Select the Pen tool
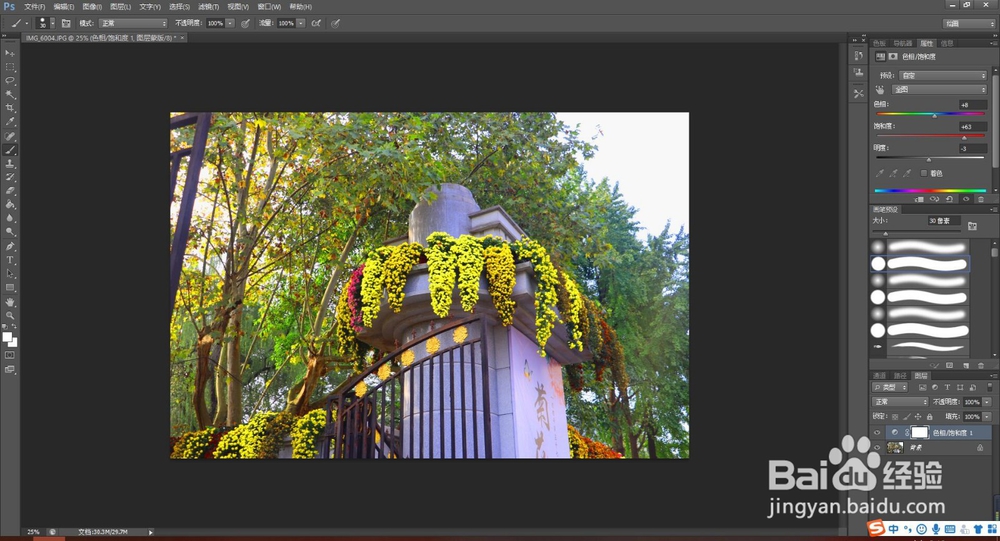 [x=10, y=246]
